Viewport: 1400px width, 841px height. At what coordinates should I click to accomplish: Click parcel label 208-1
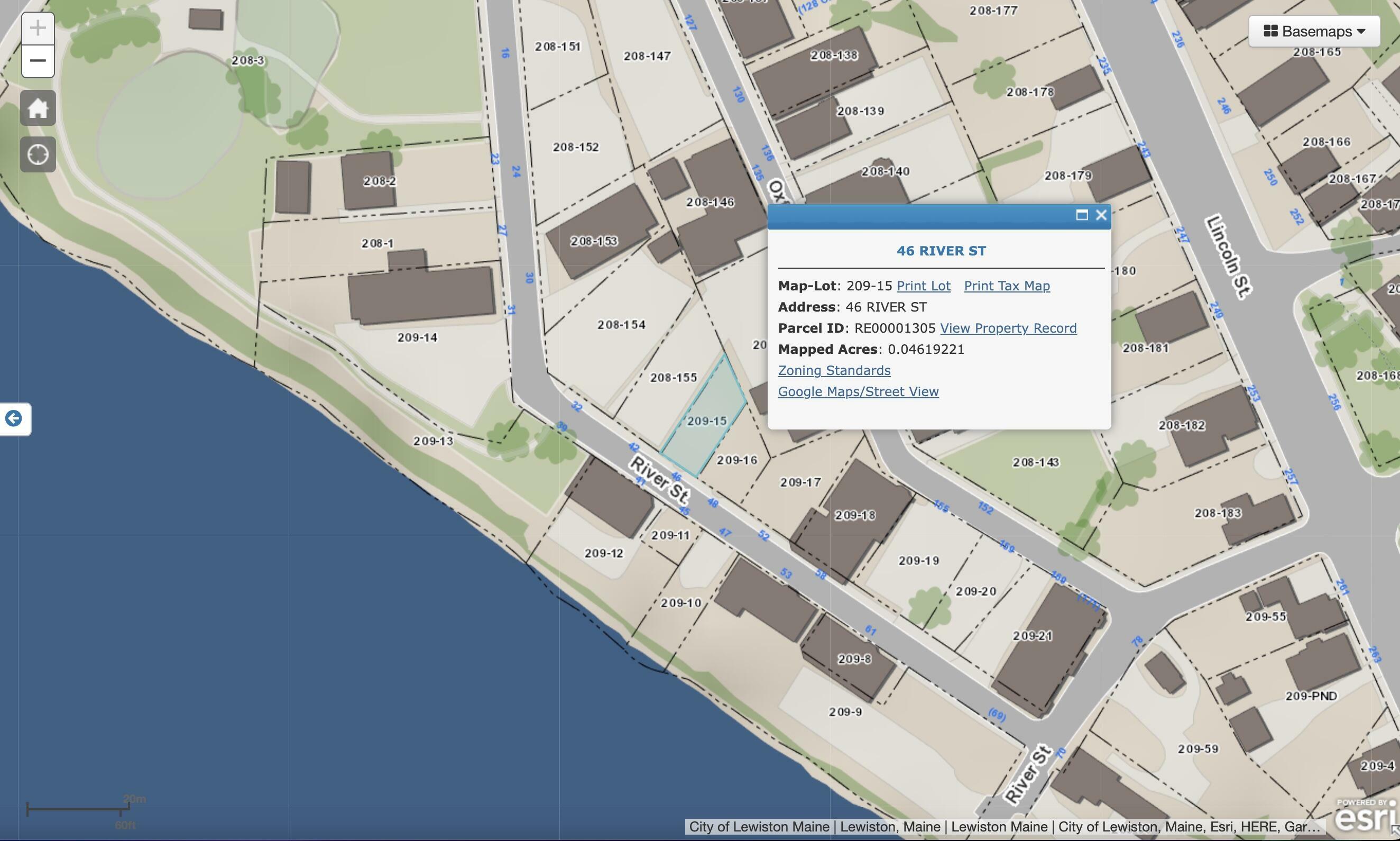377,243
